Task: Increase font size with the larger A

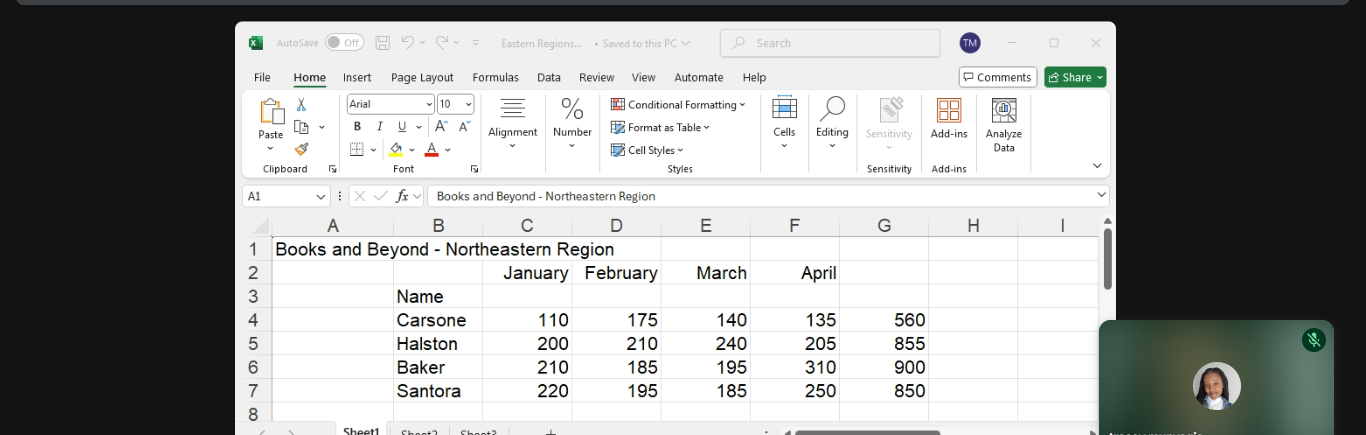Action: (441, 127)
